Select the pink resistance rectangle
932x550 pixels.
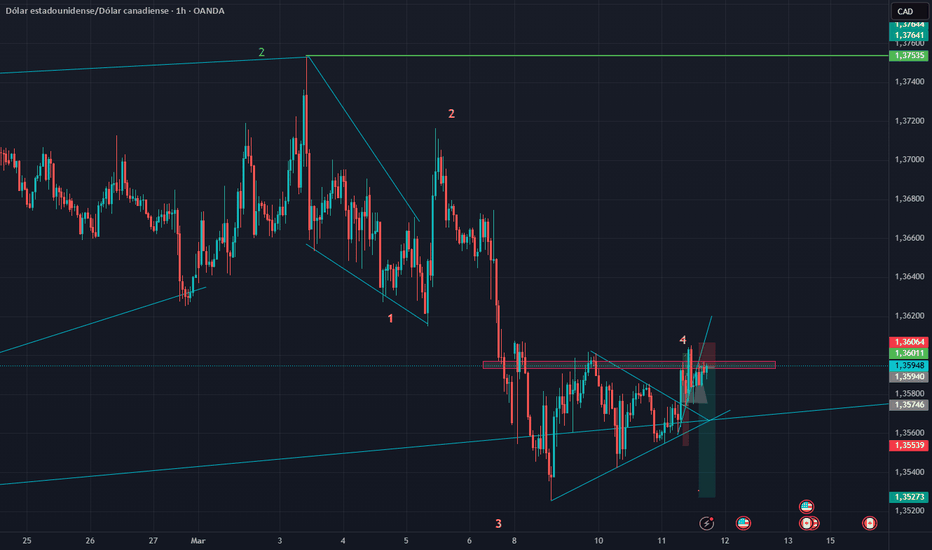[x=629, y=365]
